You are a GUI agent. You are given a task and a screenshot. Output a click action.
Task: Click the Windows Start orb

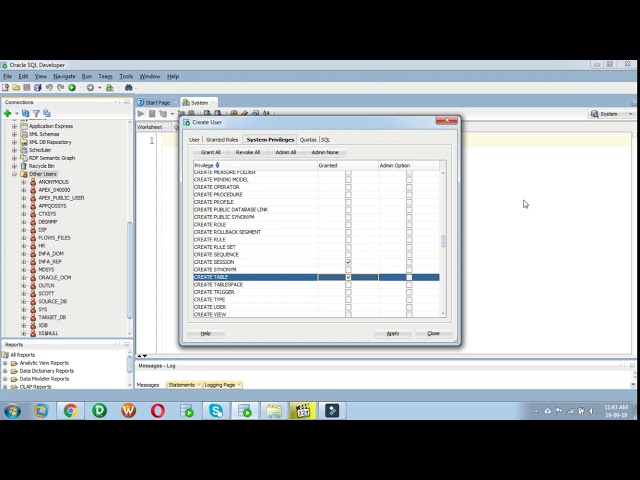pyautogui.click(x=12, y=411)
